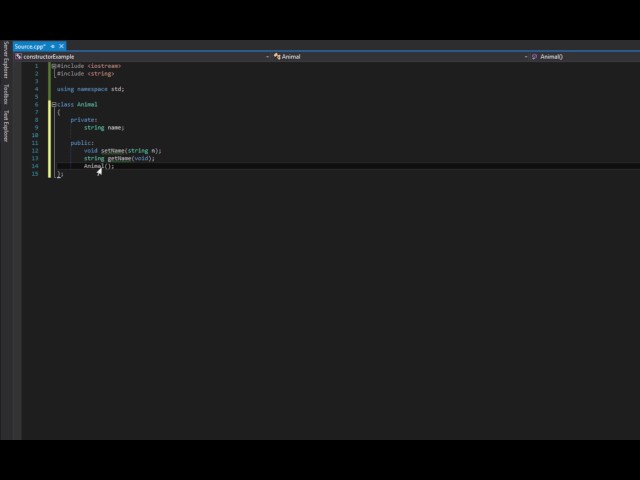The image size is (640, 480).
Task: Click the method icon beside Animal() in navigation bar
Action: 534,57
